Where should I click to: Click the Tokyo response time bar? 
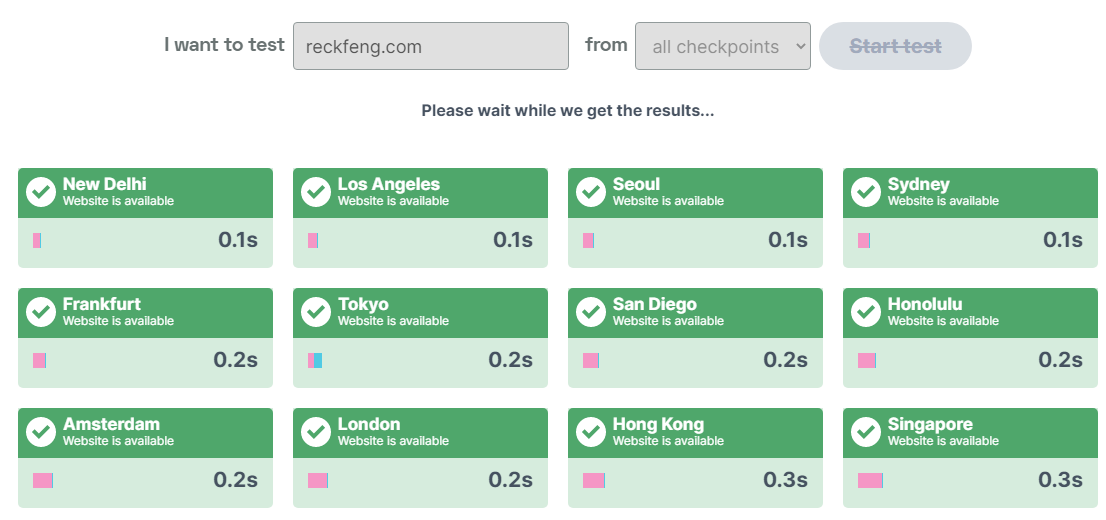315,361
